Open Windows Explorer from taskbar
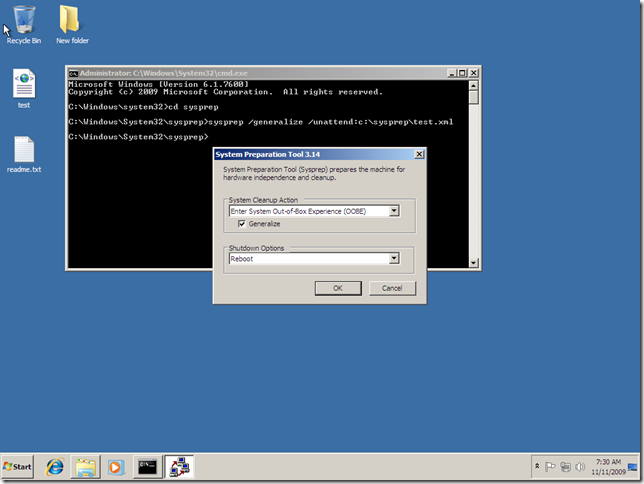Viewport: 644px width, 484px height. pos(85,467)
